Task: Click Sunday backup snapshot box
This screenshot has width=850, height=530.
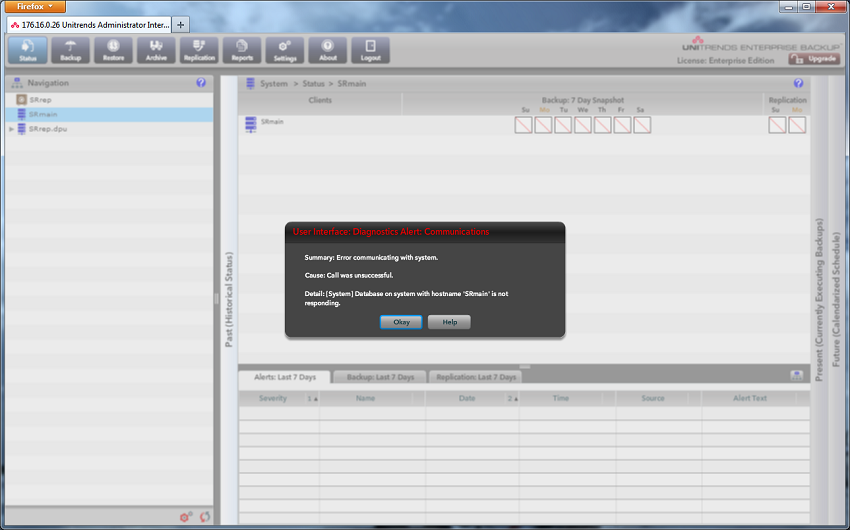Action: click(x=523, y=125)
